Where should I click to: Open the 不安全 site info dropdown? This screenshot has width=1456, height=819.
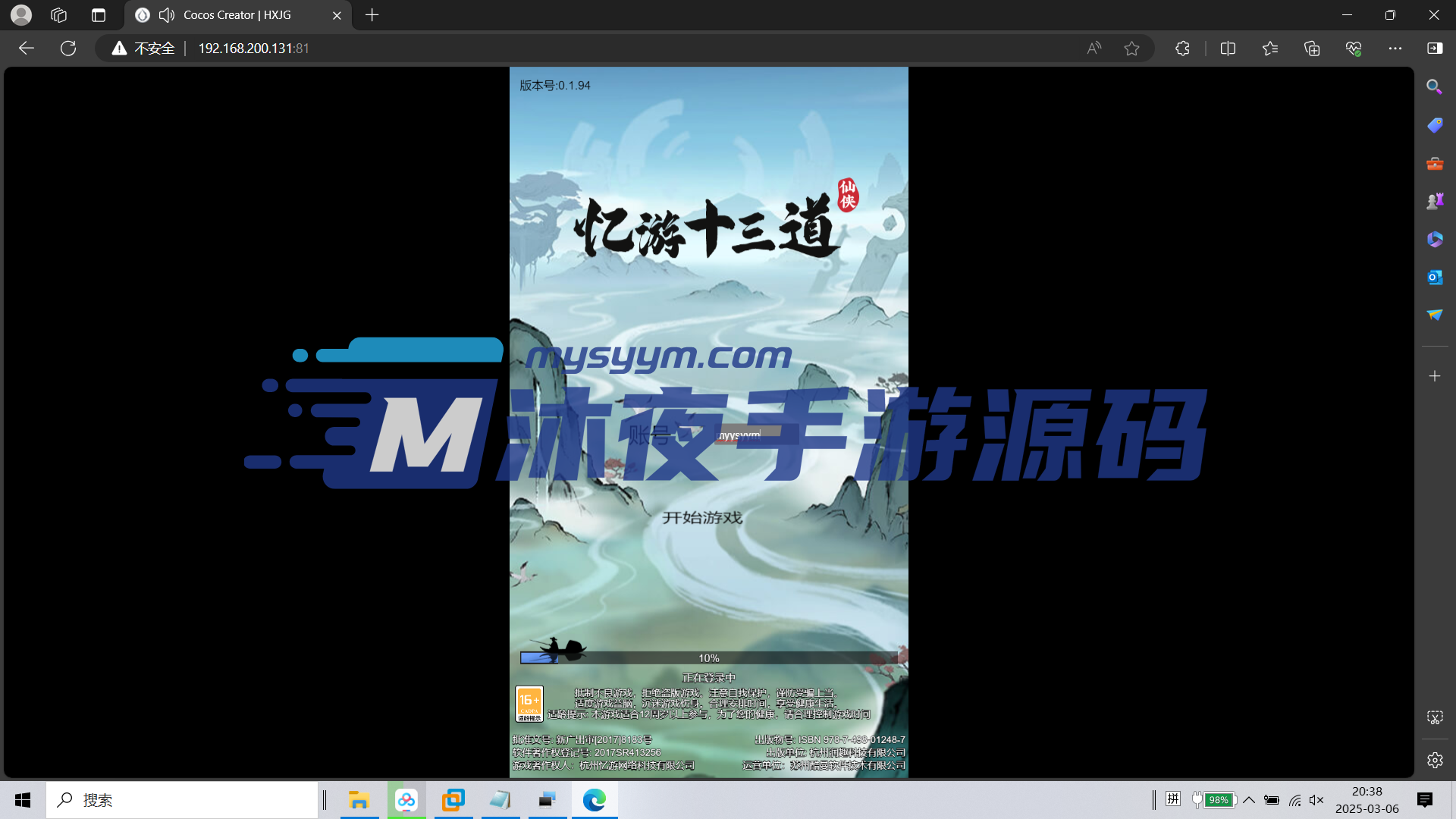pyautogui.click(x=143, y=48)
